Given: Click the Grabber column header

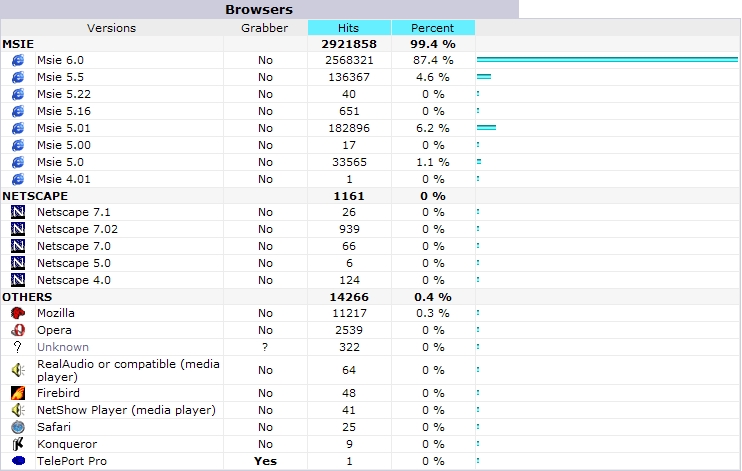Looking at the screenshot, I should pyautogui.click(x=265, y=28).
